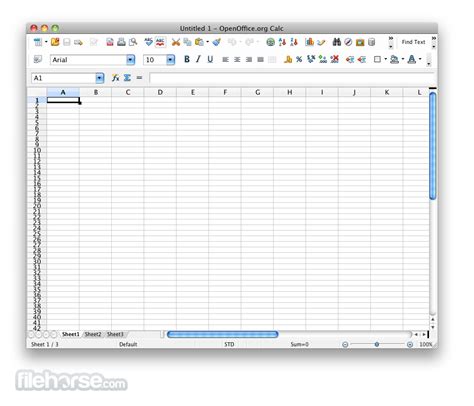Click the Open file folder icon

[x=55, y=42]
